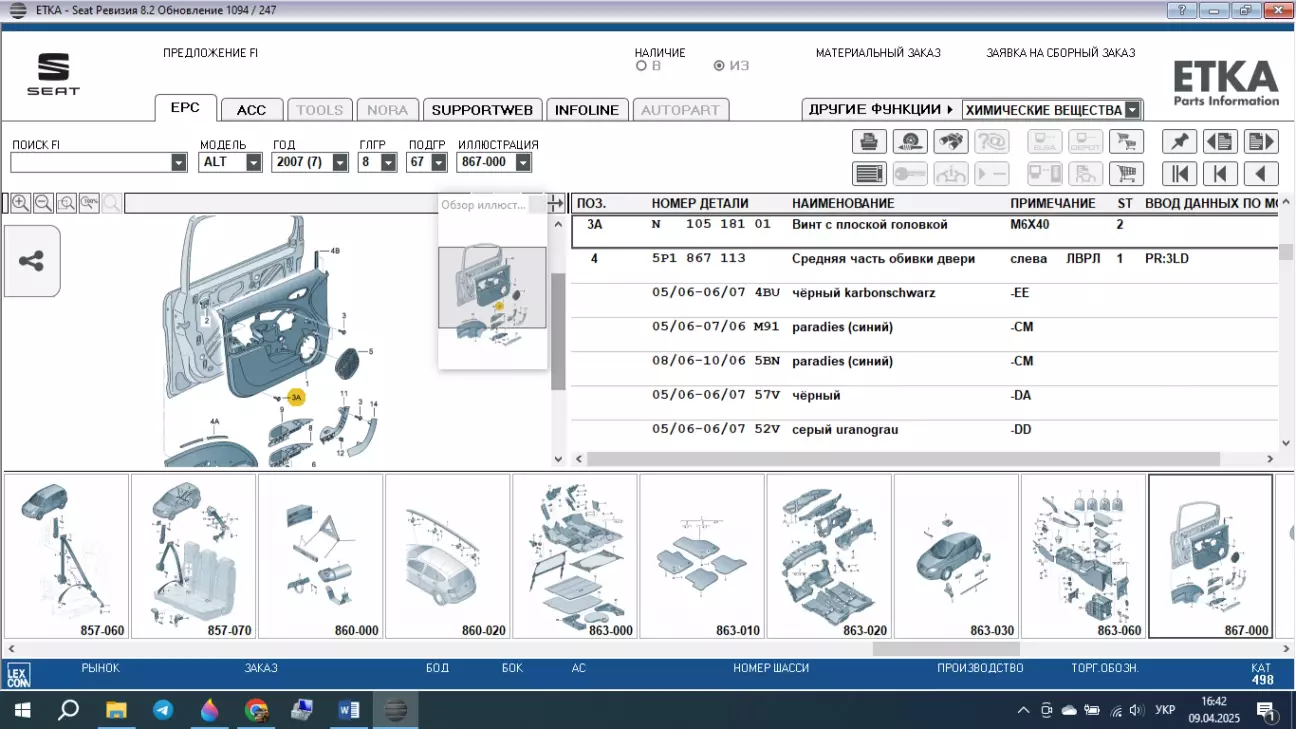Open the SUPPORTWEB tab
This screenshot has height=729, width=1296.
(x=483, y=110)
